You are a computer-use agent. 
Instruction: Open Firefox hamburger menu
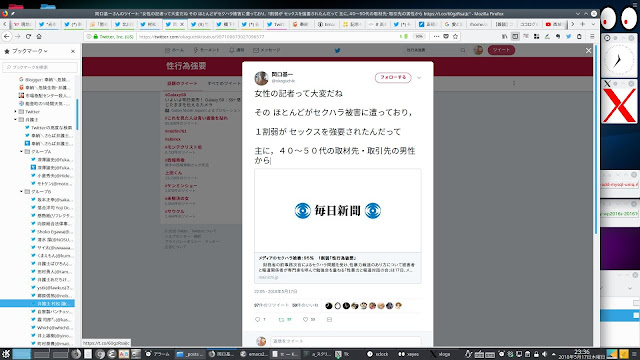pos(592,36)
